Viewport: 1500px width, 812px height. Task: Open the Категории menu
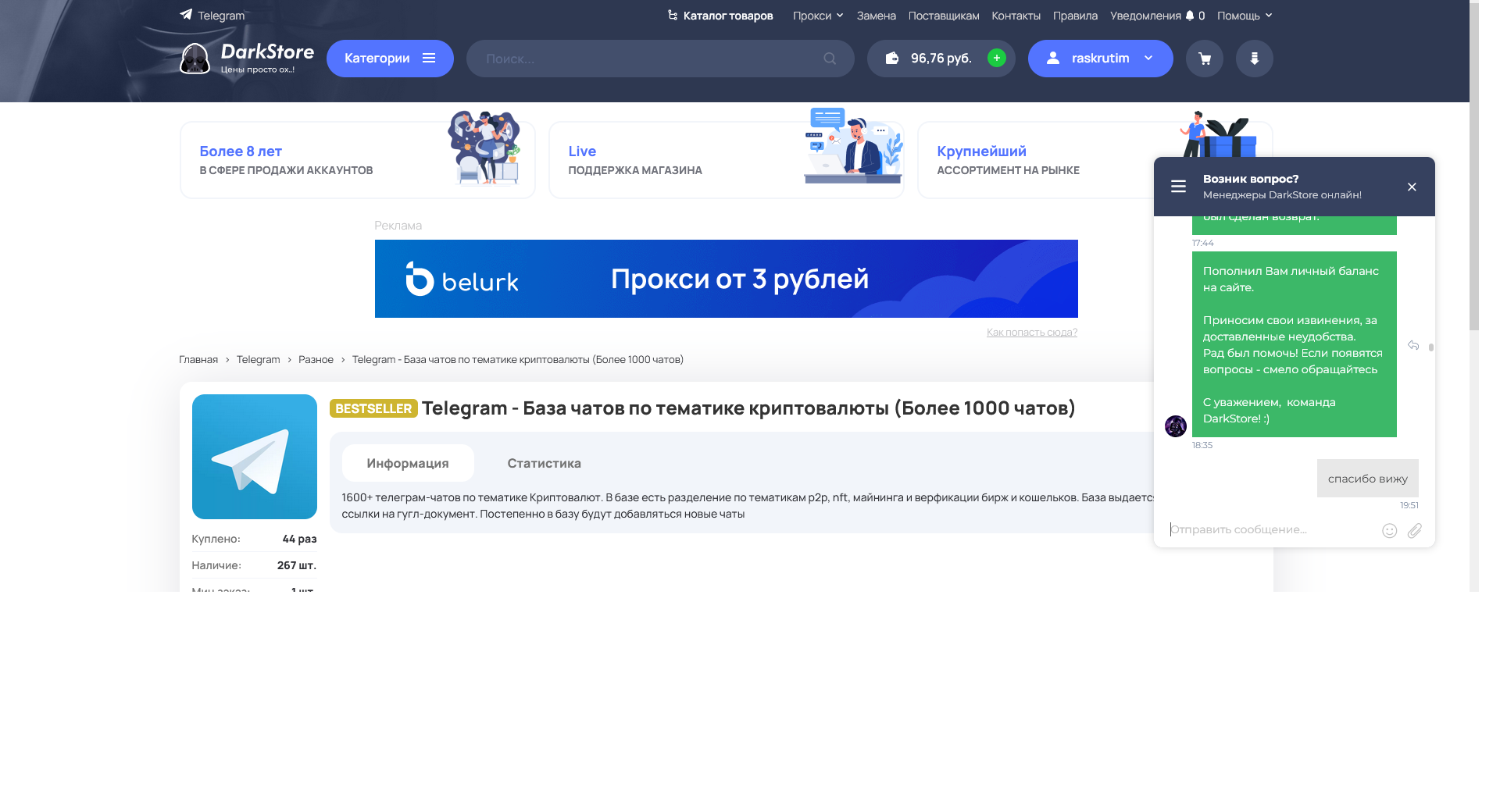pos(390,59)
